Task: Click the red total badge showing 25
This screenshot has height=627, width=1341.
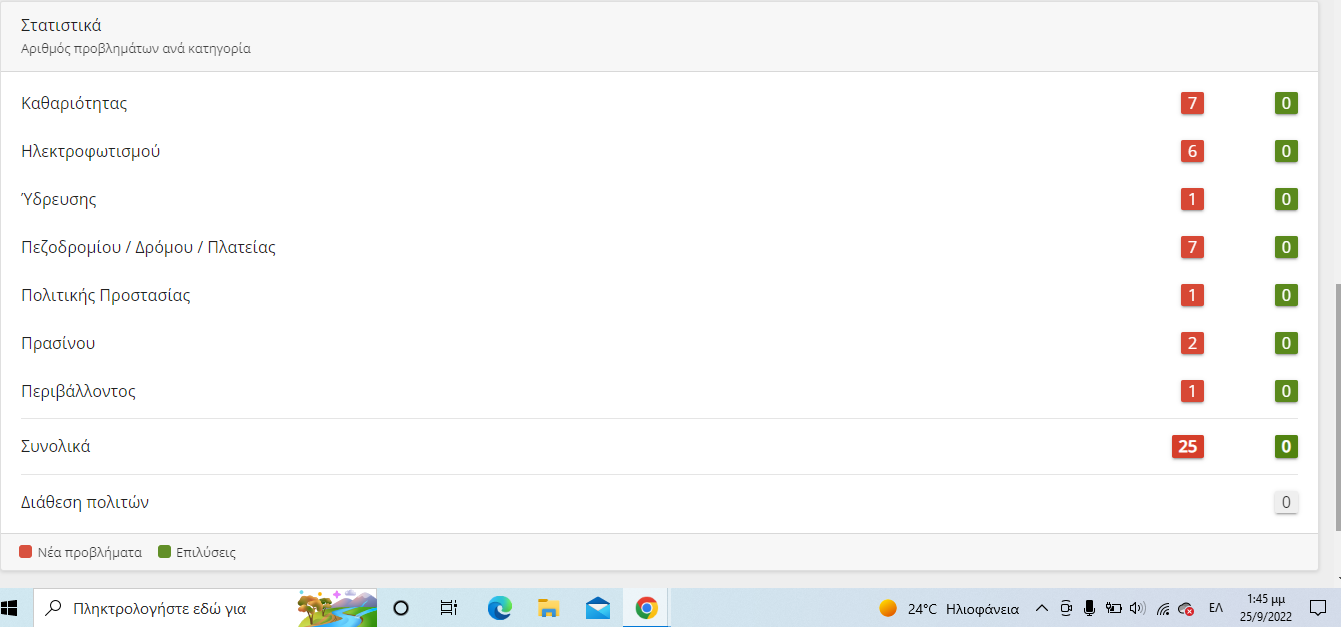Action: 1187,447
